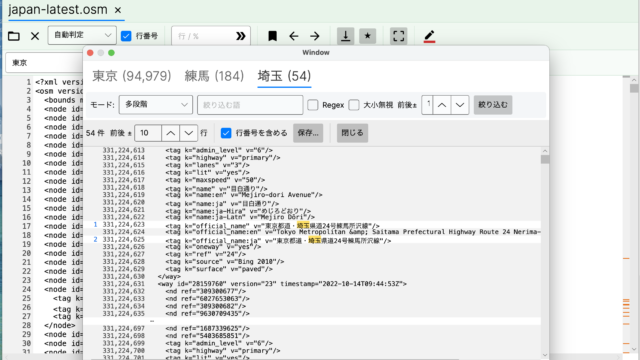Go to next bookmark with right arrow

point(315,36)
